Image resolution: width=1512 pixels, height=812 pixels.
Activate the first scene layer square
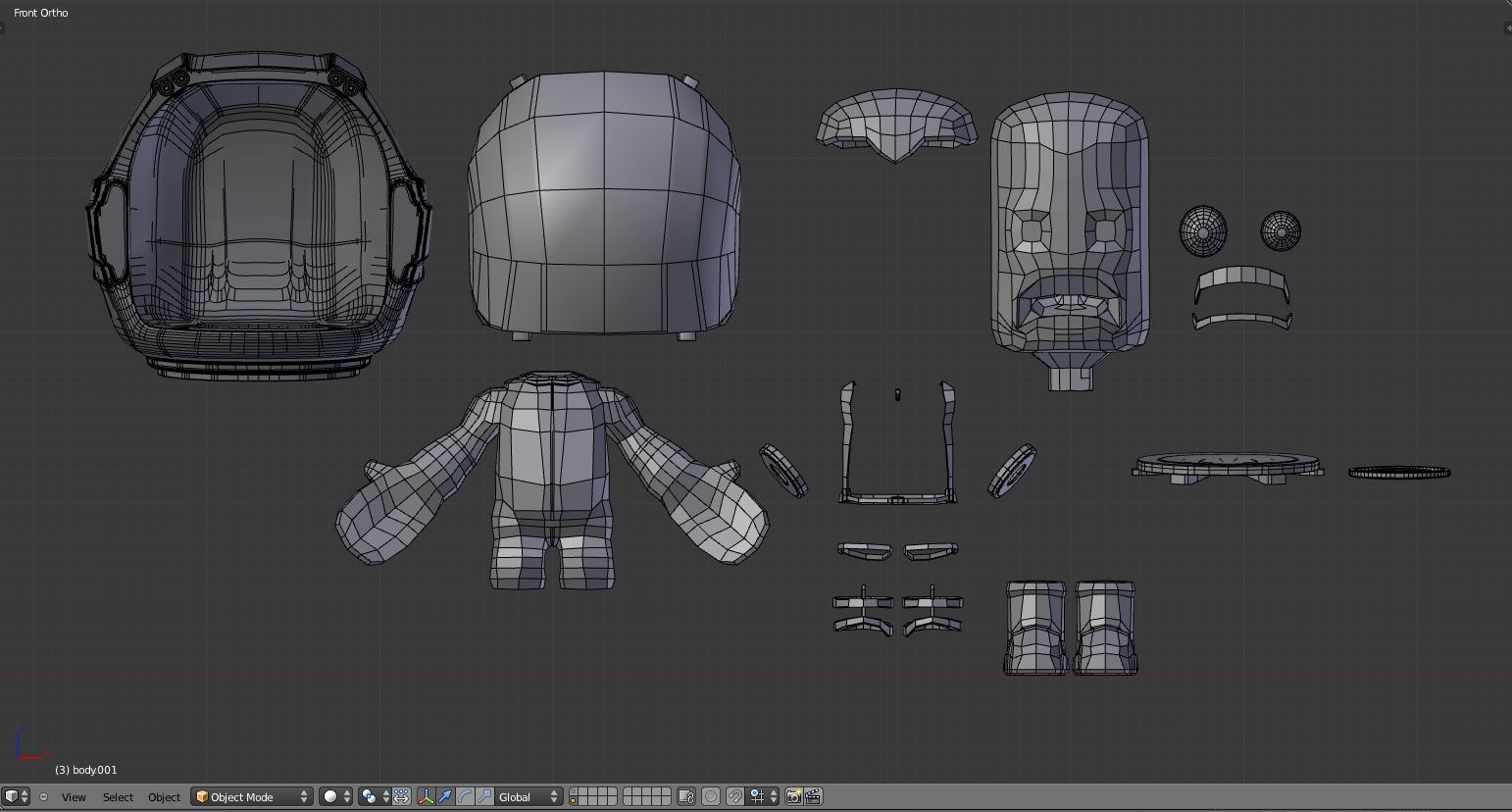pyautogui.click(x=575, y=792)
